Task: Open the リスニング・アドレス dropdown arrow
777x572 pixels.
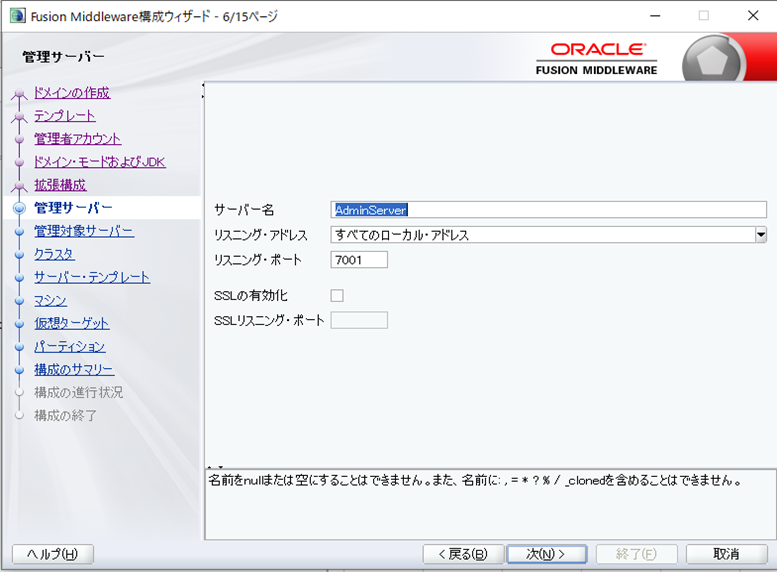Action: coord(760,235)
